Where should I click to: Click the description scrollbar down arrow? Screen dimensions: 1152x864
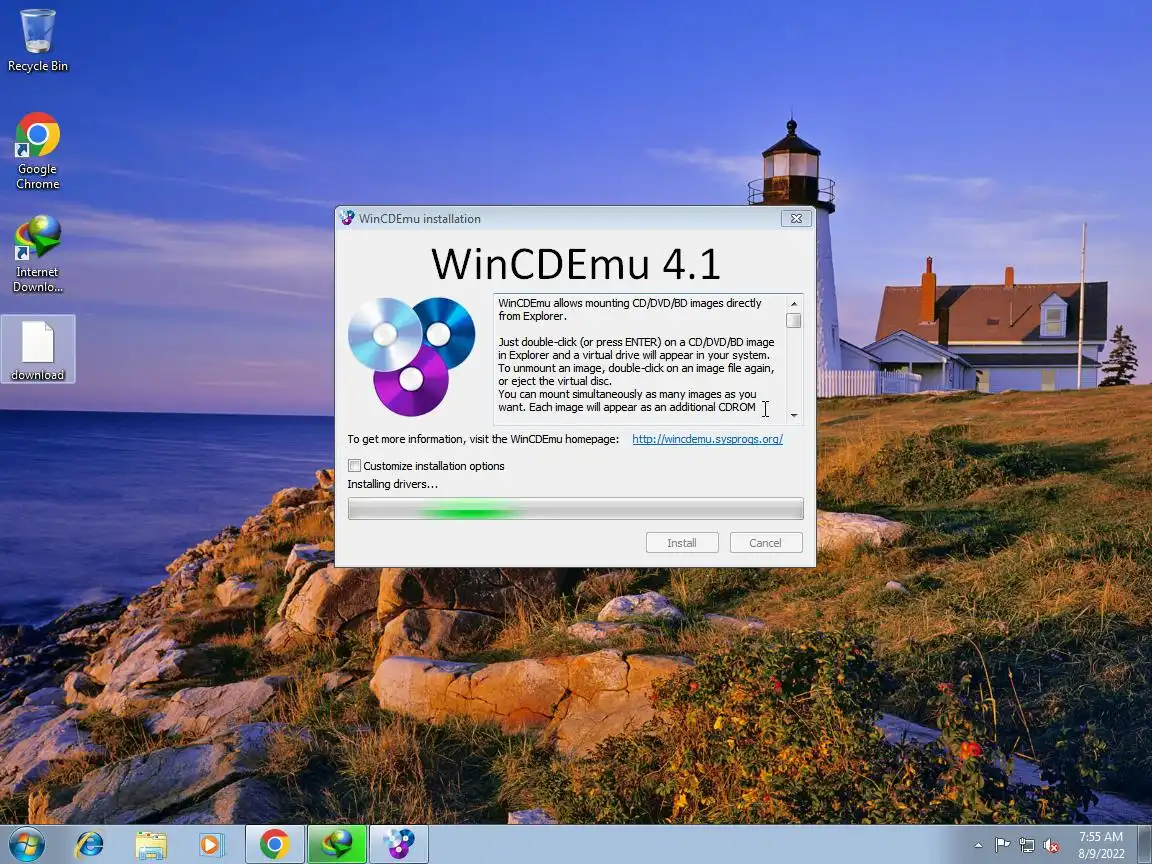[793, 416]
